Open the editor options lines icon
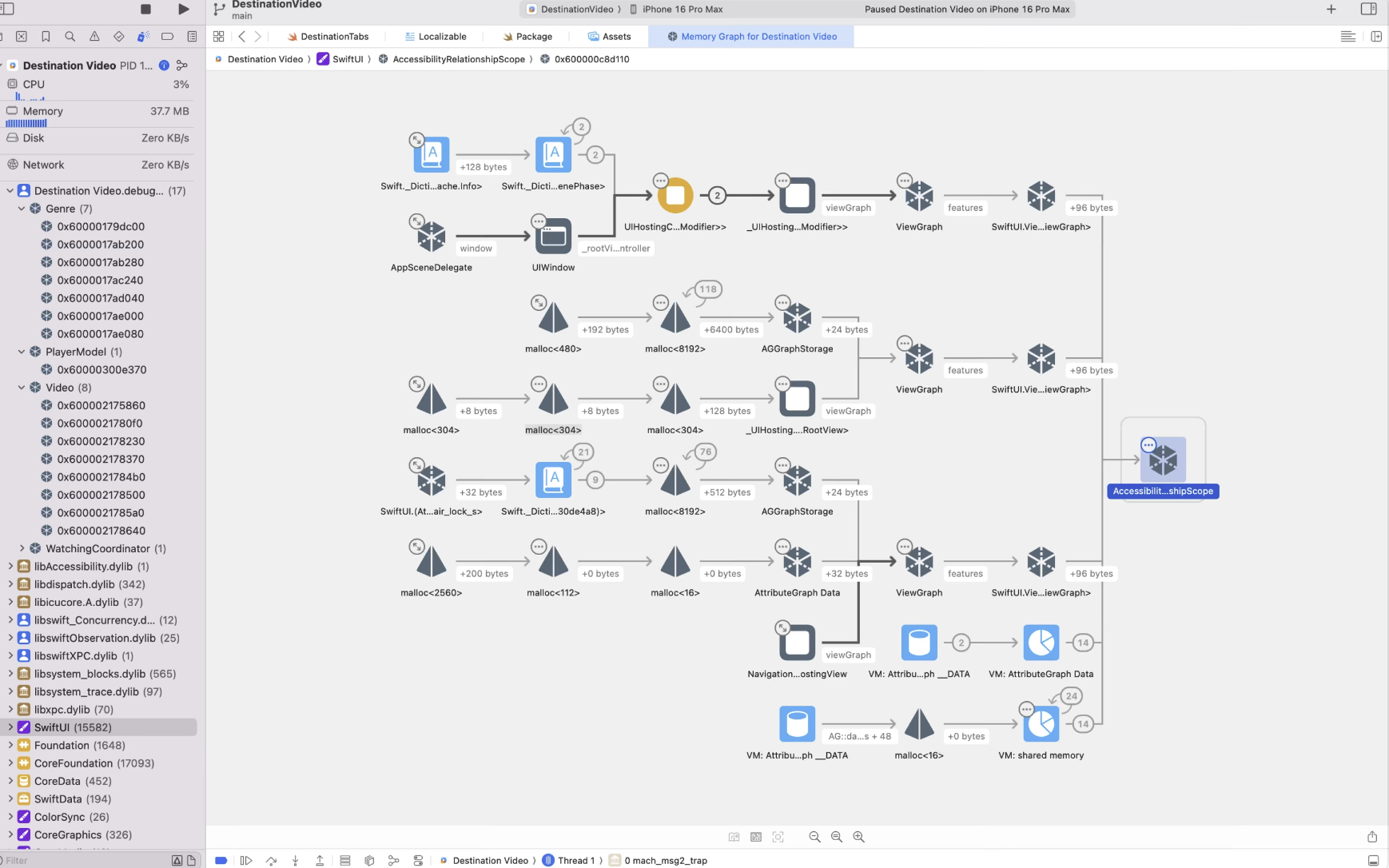The width and height of the screenshot is (1389, 868). (1347, 37)
